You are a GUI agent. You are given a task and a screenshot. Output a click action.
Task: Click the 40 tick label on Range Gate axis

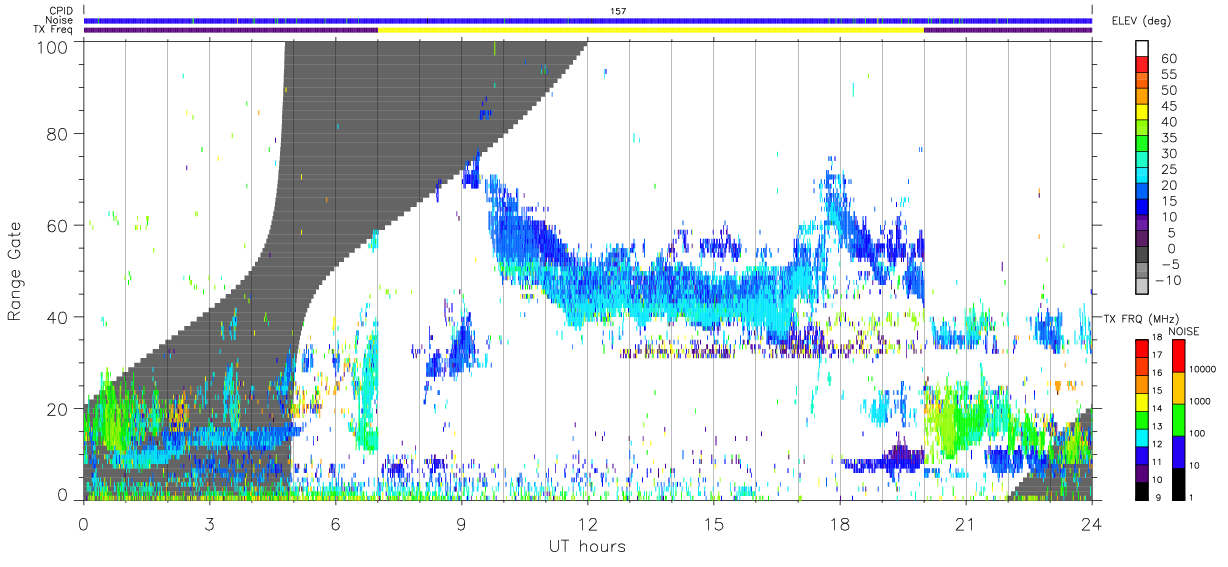tap(59, 317)
